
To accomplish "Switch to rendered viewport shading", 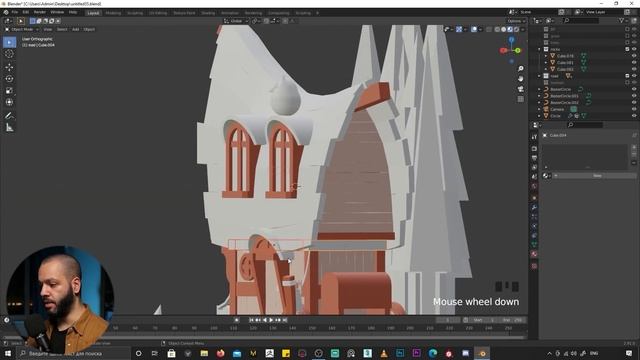I will click(516, 29).
